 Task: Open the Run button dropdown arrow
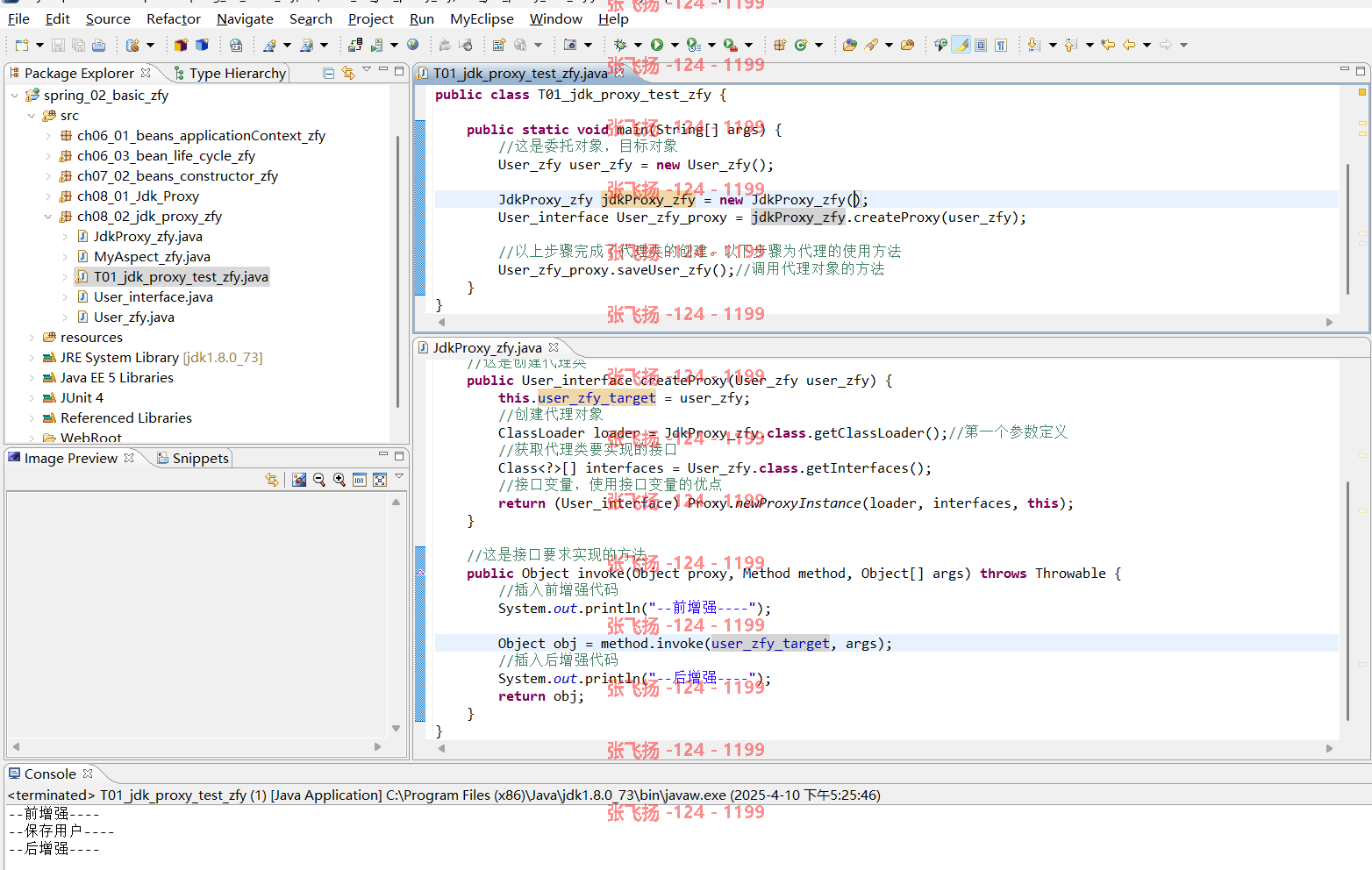click(x=674, y=45)
